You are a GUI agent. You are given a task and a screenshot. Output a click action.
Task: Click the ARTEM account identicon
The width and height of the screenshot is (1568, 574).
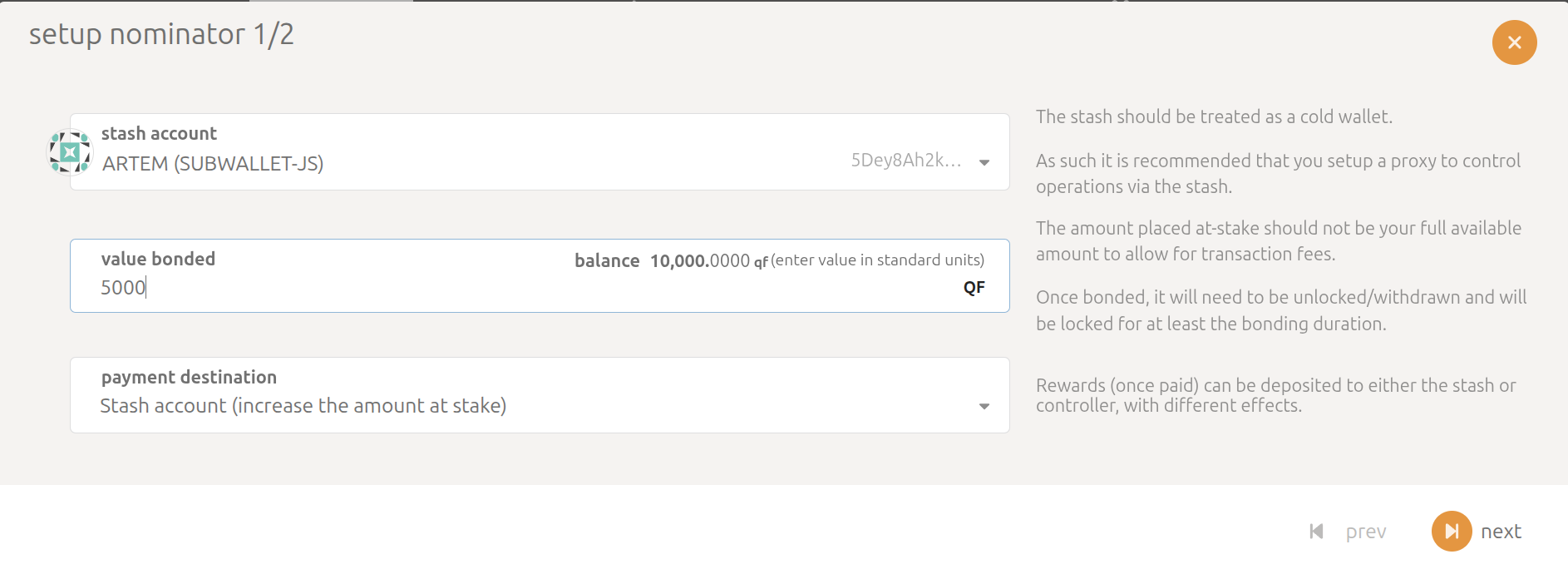[x=71, y=151]
